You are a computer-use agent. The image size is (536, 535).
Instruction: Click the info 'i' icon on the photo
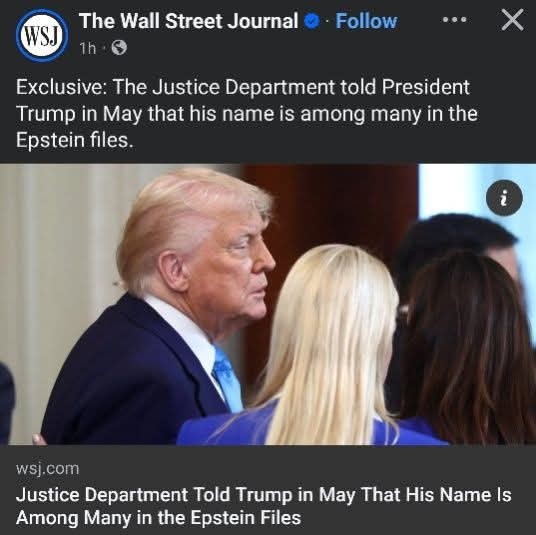(x=504, y=198)
